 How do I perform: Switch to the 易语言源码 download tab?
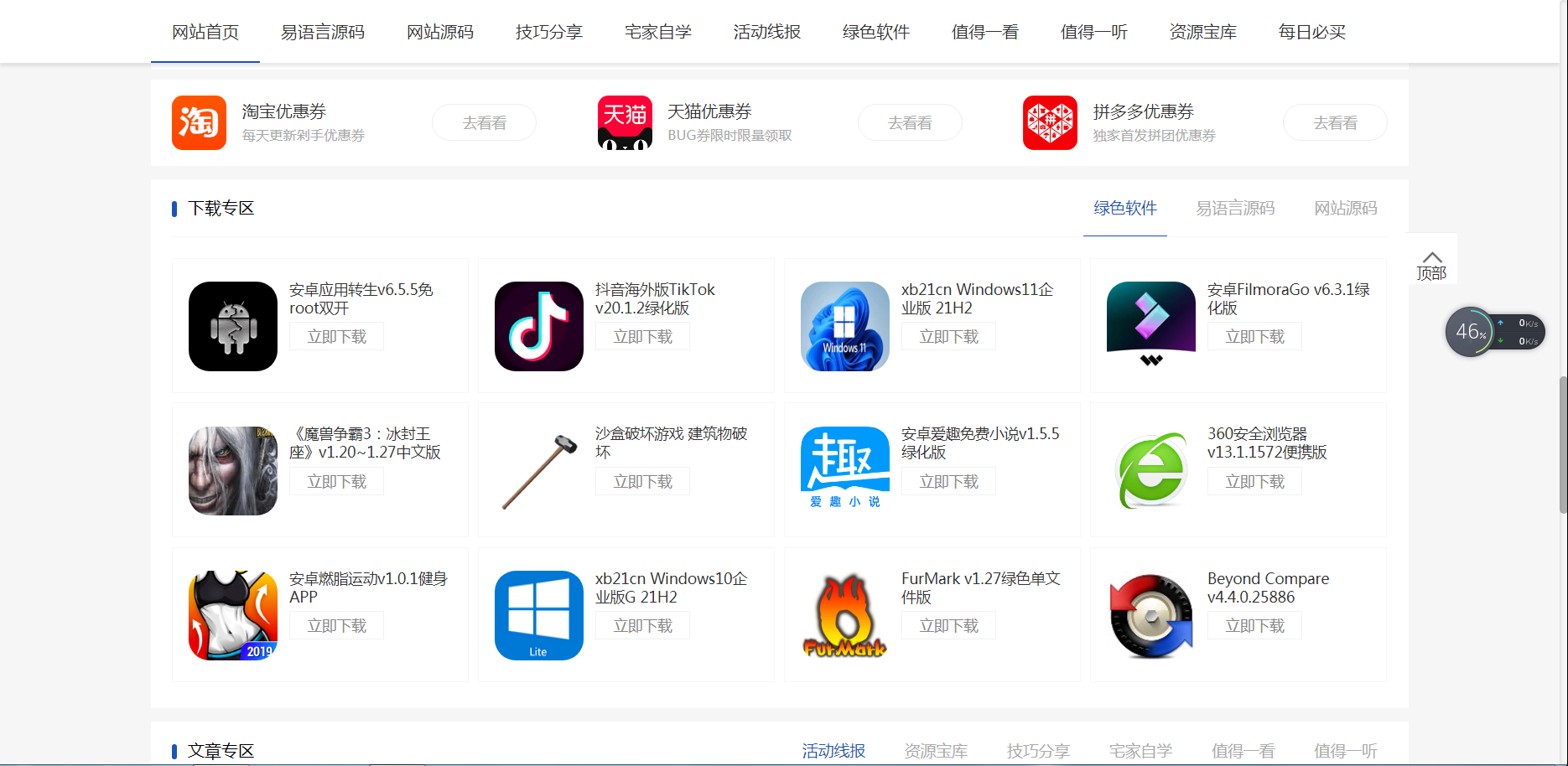pyautogui.click(x=1235, y=208)
